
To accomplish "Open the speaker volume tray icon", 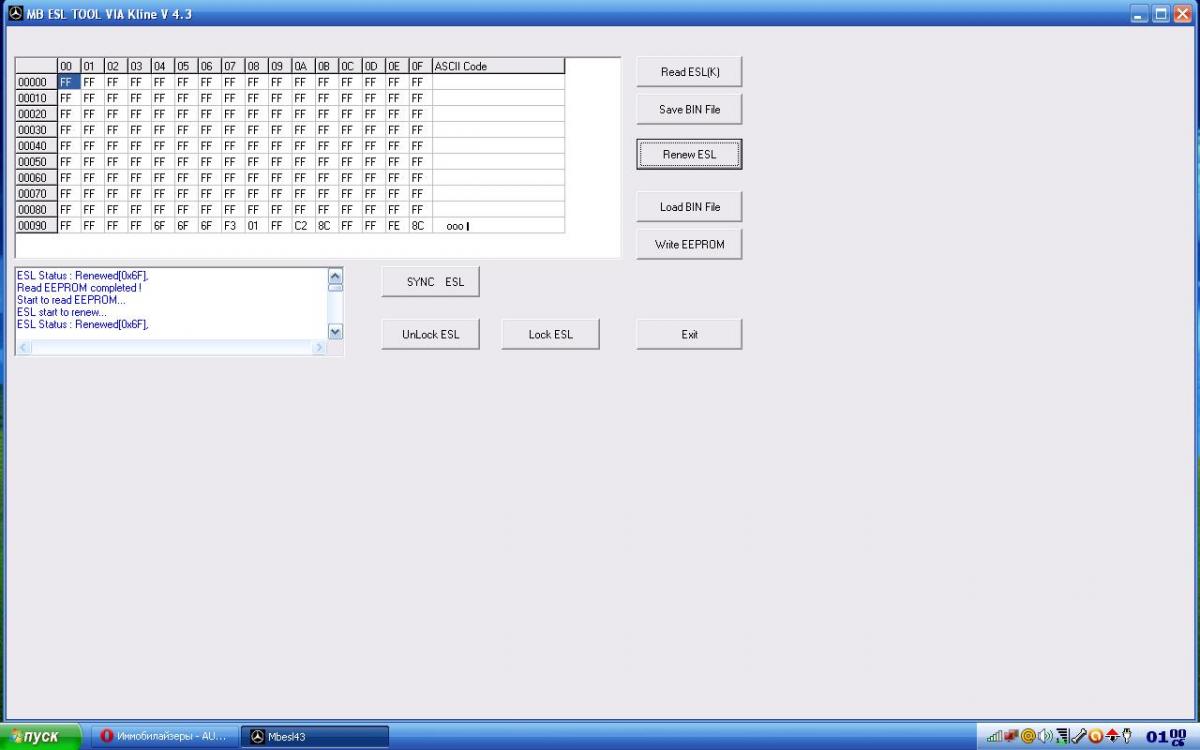I will click(x=1045, y=737).
